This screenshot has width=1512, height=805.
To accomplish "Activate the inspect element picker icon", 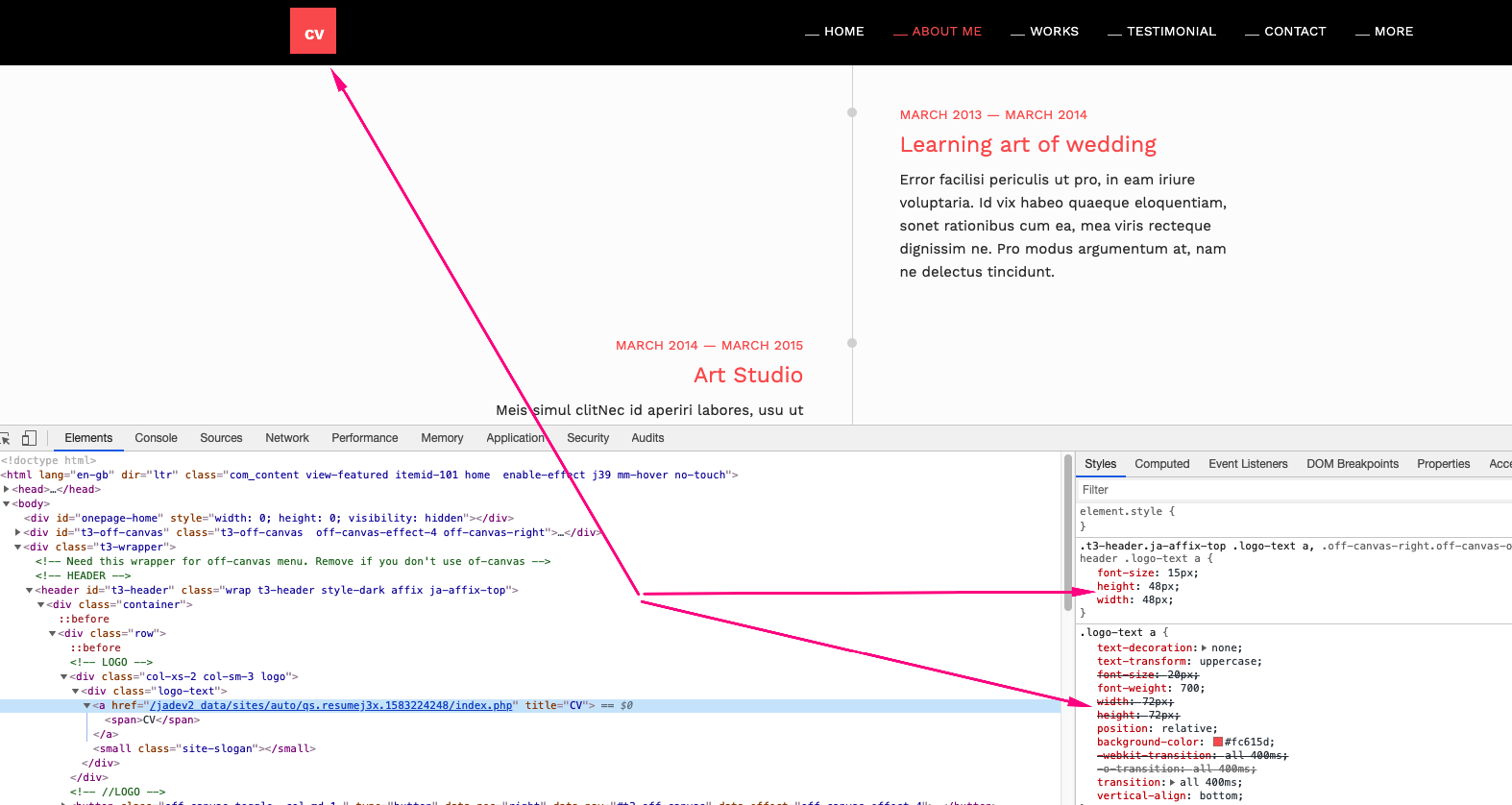I will [x=5, y=438].
